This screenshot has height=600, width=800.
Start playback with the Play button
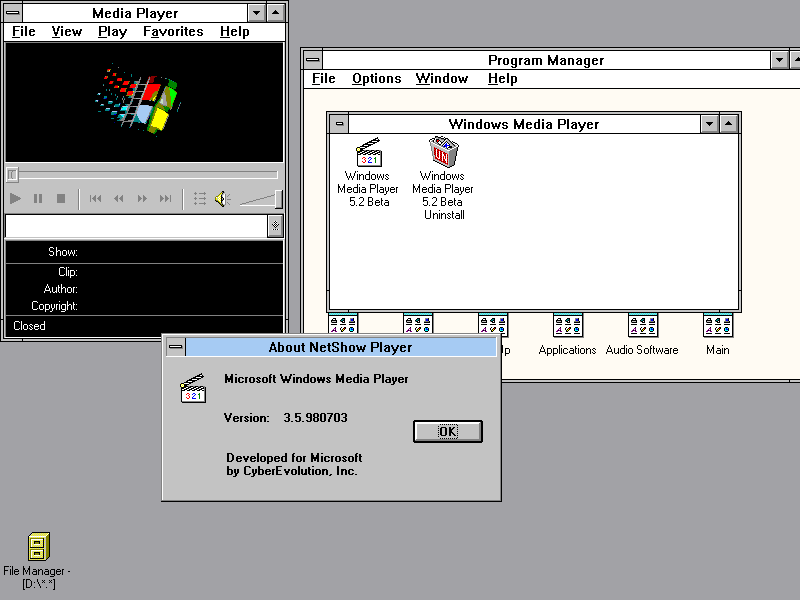(15, 198)
